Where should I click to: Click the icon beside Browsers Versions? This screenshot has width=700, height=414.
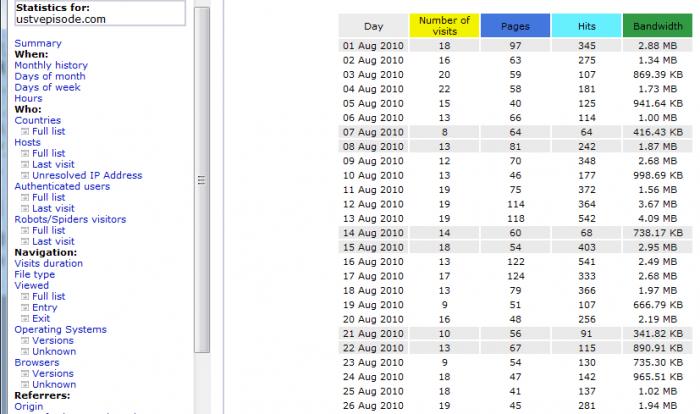pos(25,373)
